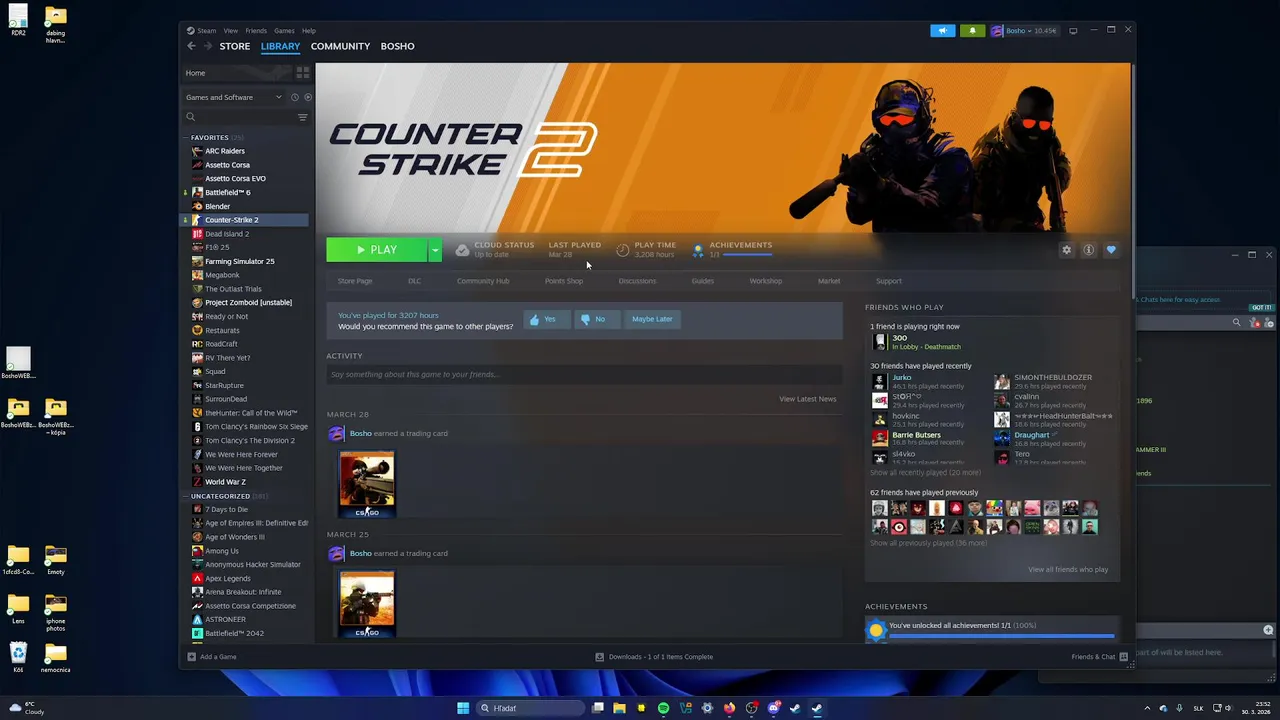The image size is (1280, 720).
Task: Switch library to grid collections view
Action: (x=302, y=73)
